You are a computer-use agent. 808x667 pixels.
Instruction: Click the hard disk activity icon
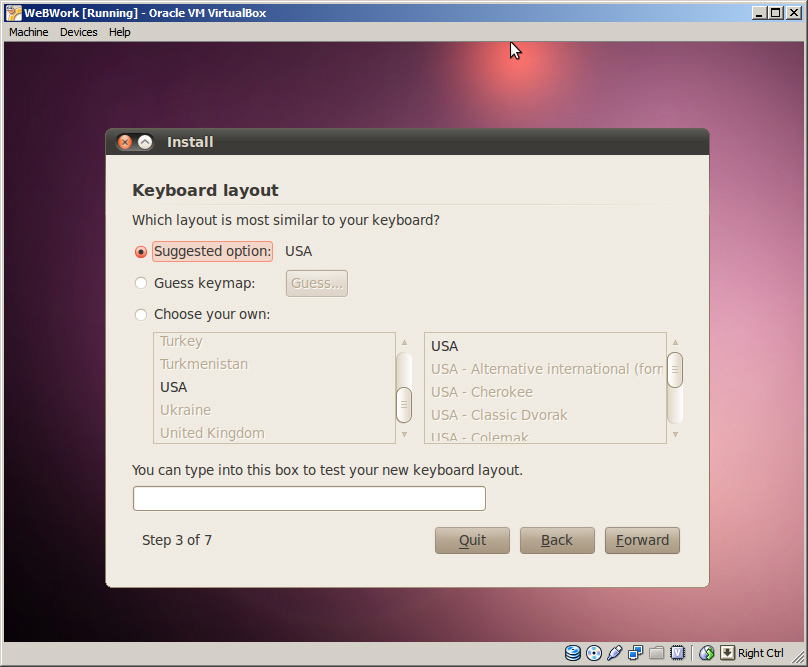point(573,653)
